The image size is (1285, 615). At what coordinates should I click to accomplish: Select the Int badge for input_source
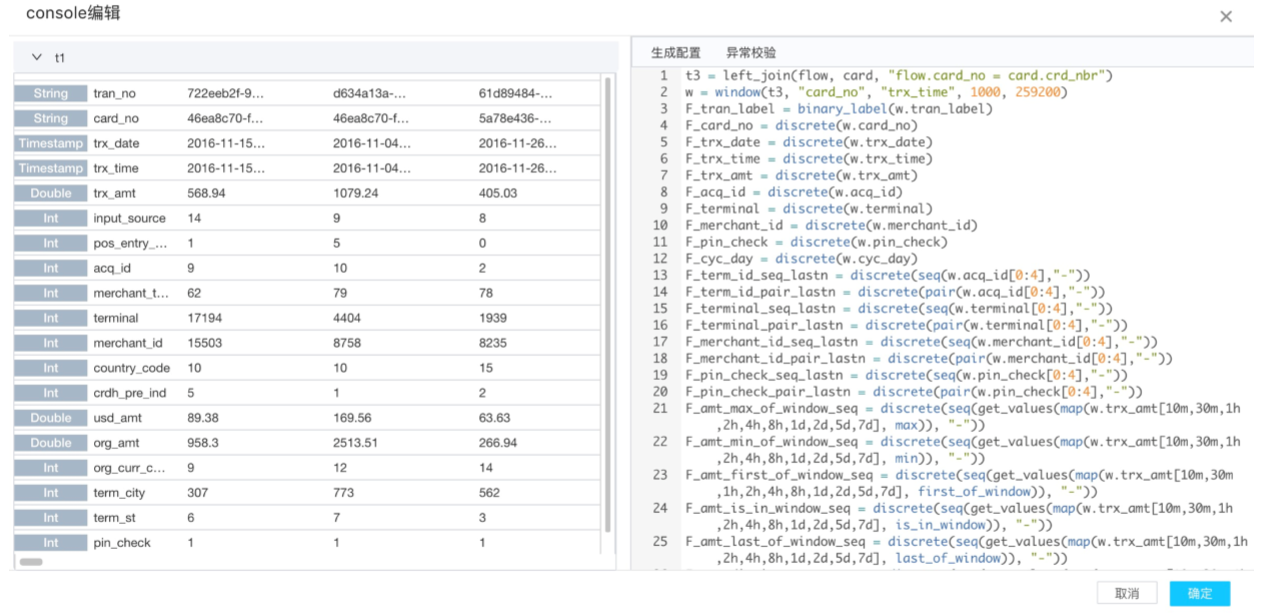coord(50,219)
